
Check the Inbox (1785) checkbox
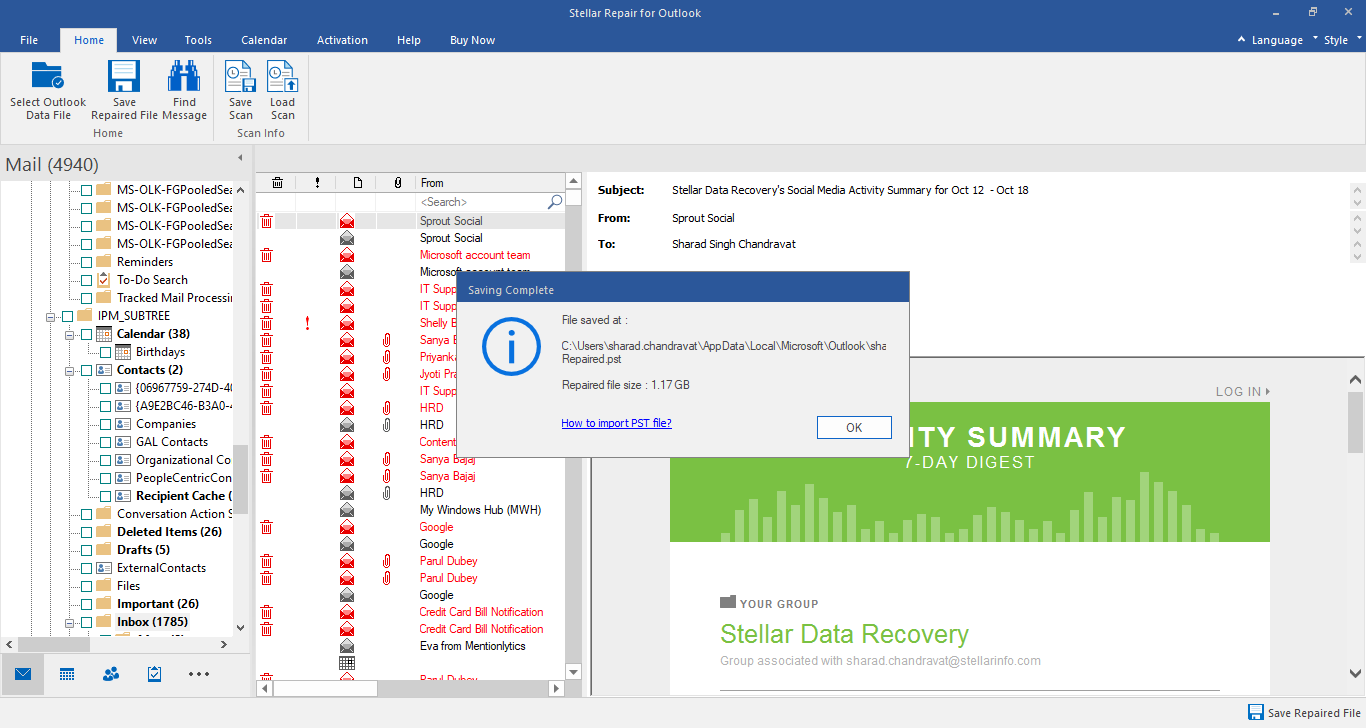pos(86,622)
